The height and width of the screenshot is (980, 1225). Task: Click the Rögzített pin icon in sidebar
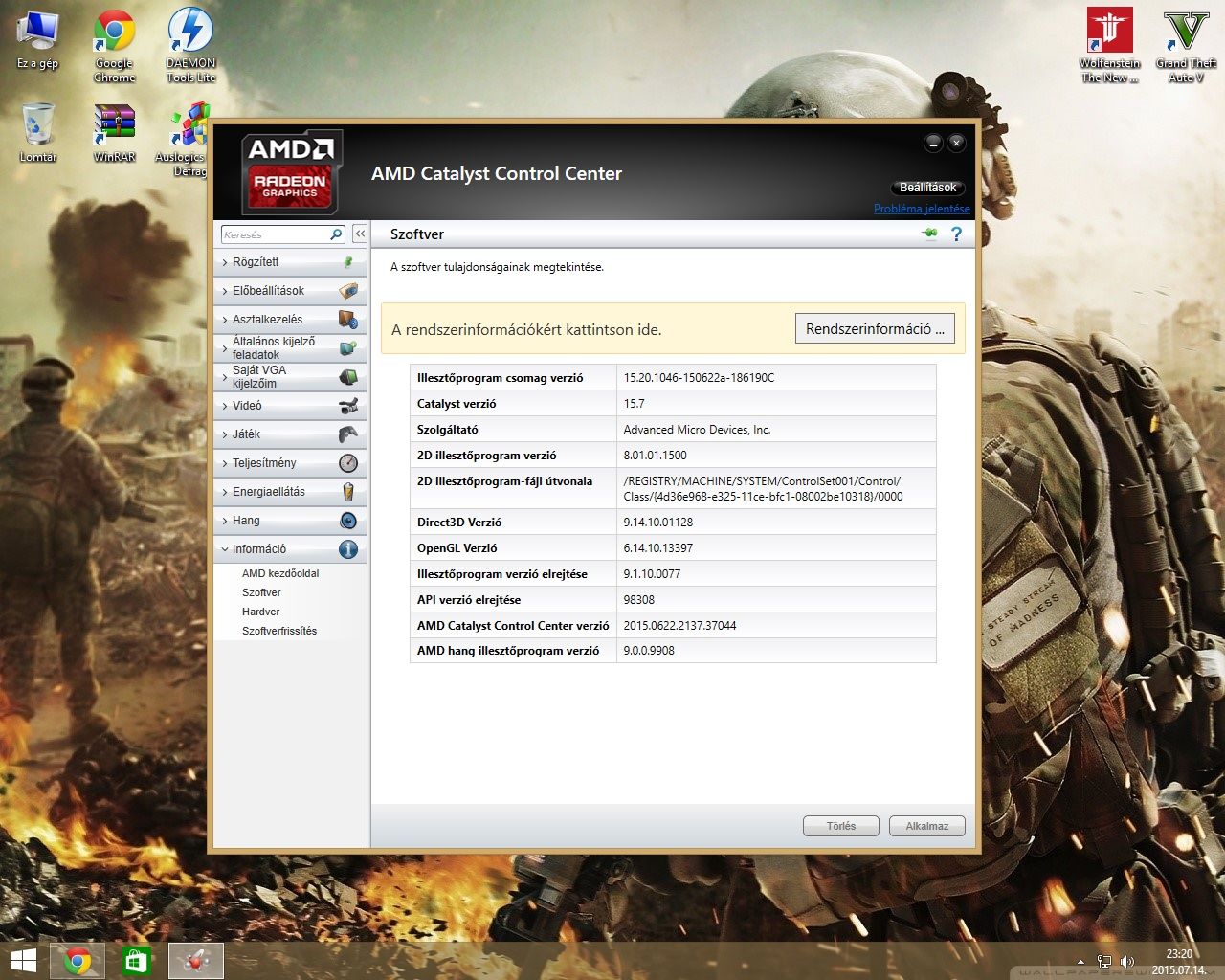348,261
